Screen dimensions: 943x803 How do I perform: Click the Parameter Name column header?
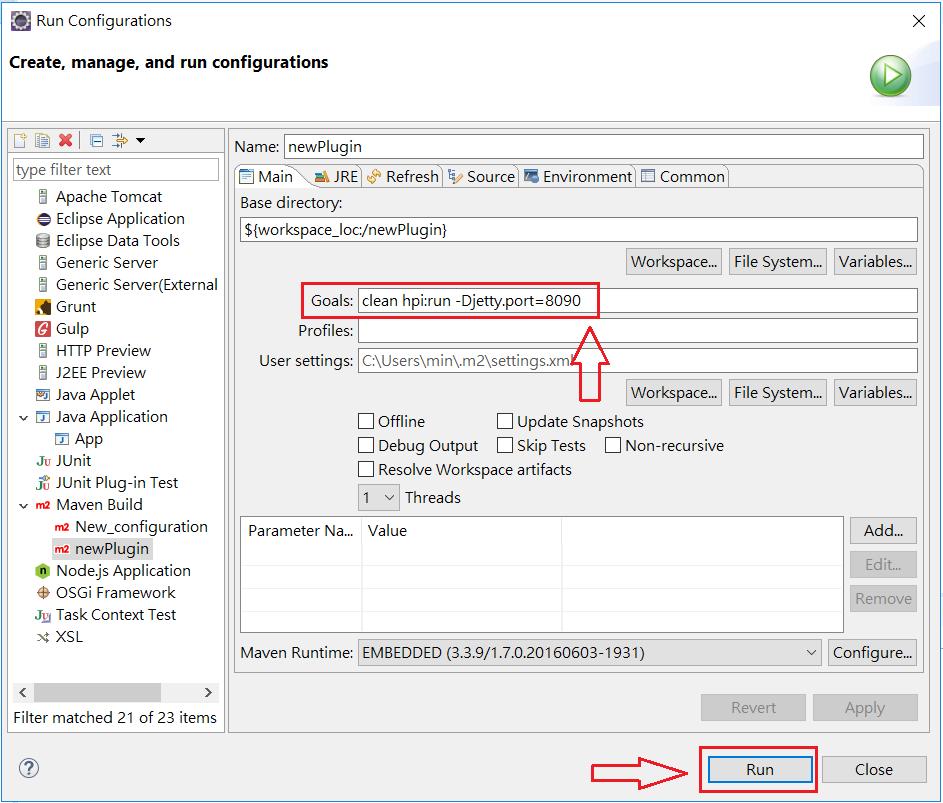(301, 531)
